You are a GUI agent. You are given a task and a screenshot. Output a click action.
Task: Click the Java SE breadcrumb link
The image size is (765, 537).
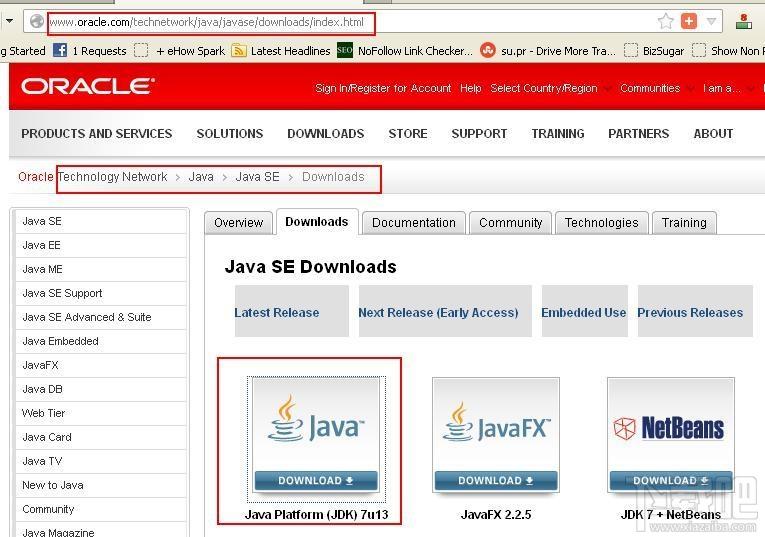pos(257,177)
